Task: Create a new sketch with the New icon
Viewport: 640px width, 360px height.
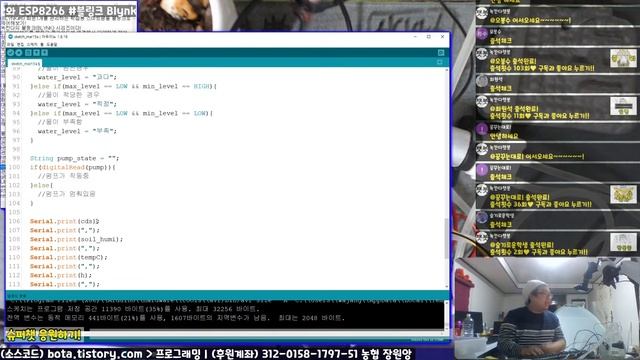Action: click(28, 53)
